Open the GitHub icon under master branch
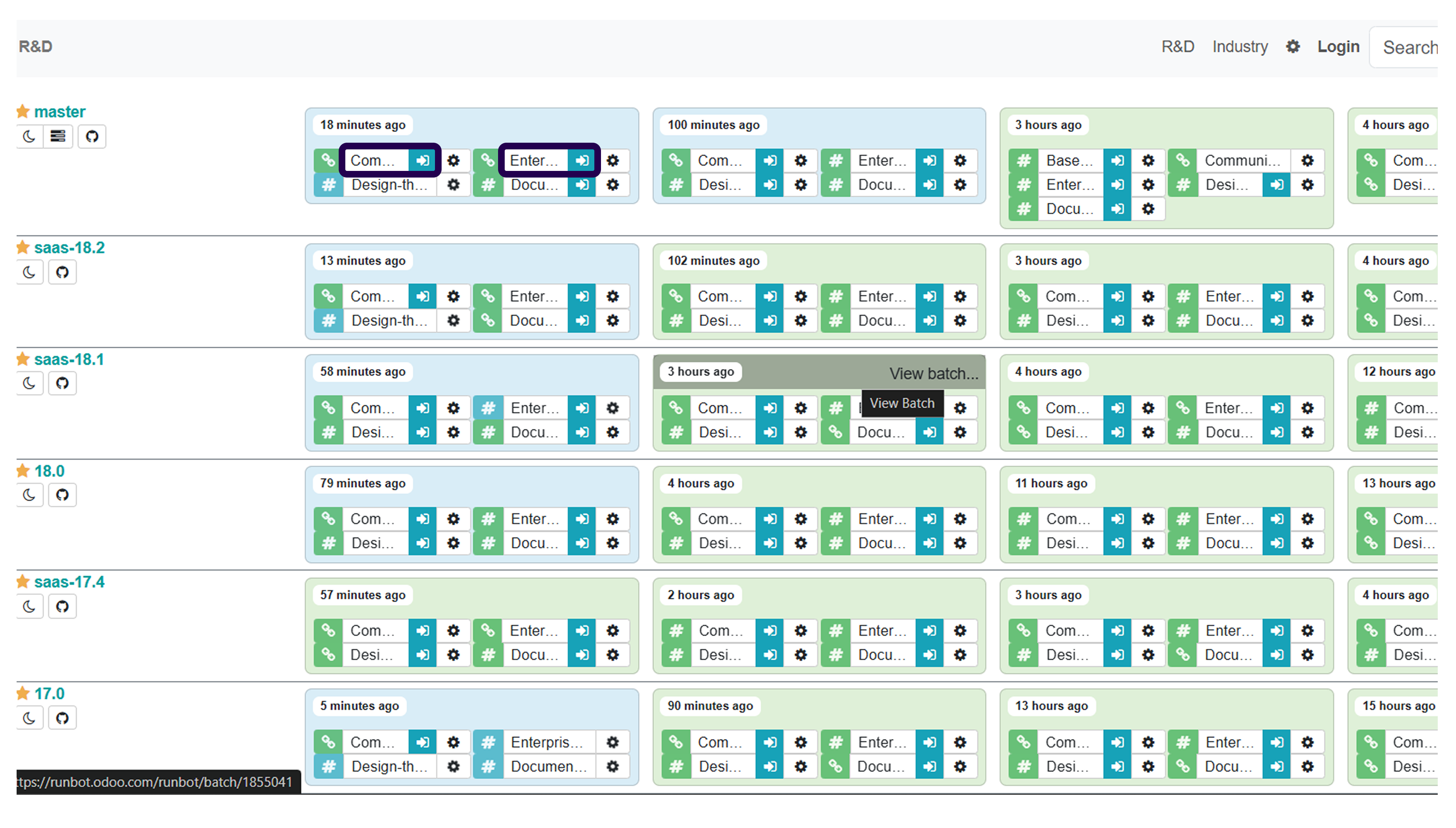Screen dimensions: 1456x828 [92, 136]
